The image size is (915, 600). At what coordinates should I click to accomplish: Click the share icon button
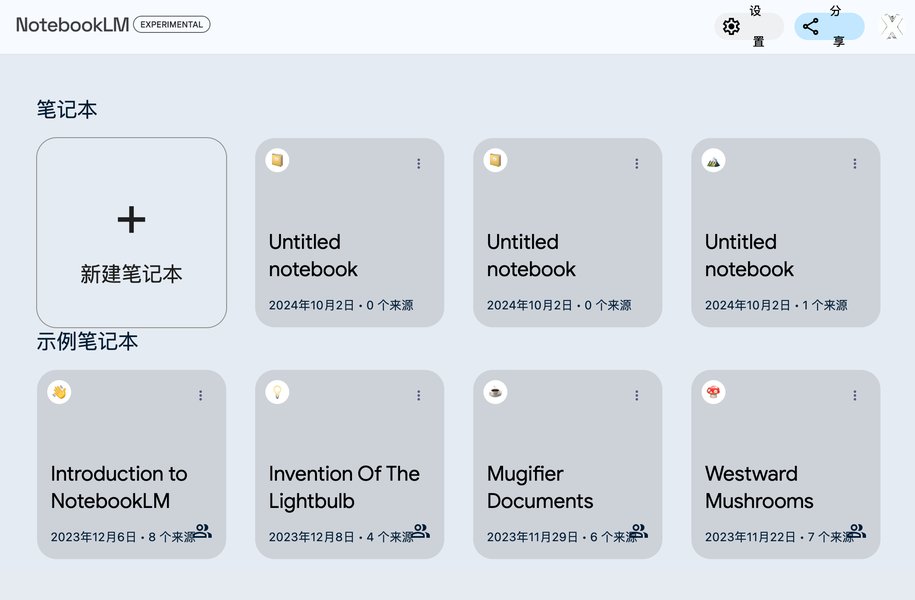coord(811,26)
